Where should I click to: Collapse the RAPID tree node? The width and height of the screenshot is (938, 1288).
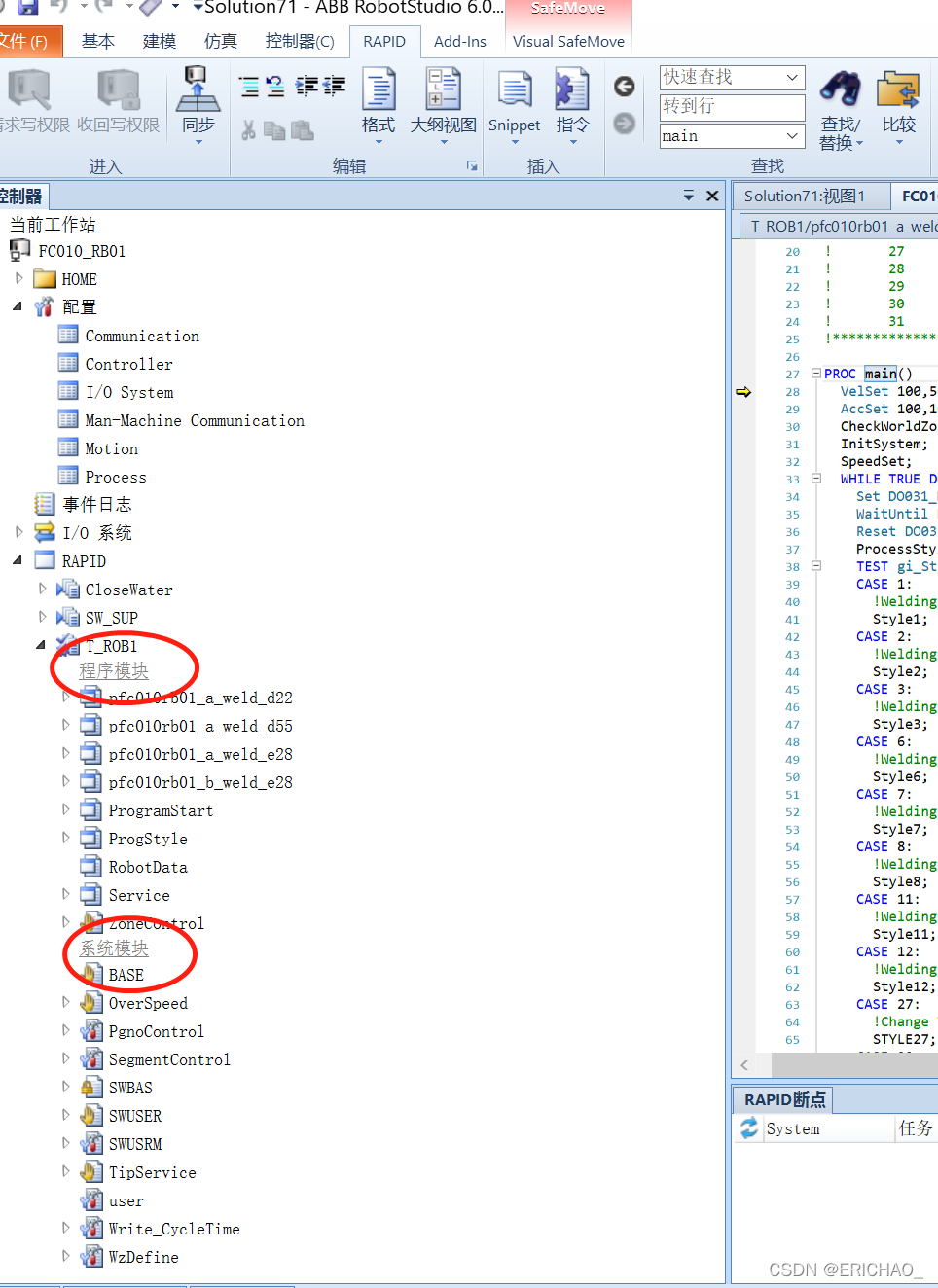pos(18,560)
